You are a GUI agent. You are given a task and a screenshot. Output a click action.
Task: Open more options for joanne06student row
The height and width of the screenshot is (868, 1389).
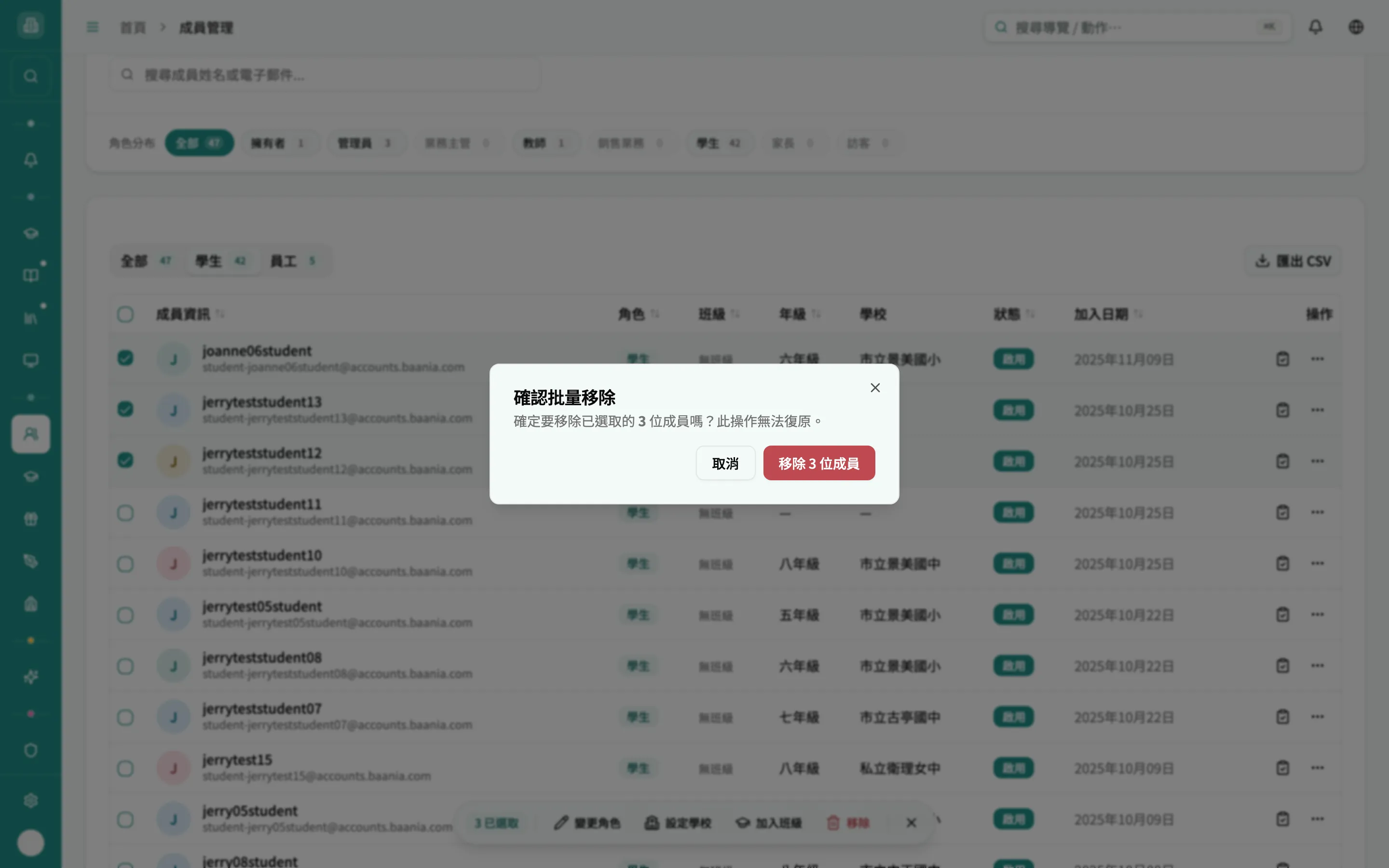(1317, 359)
